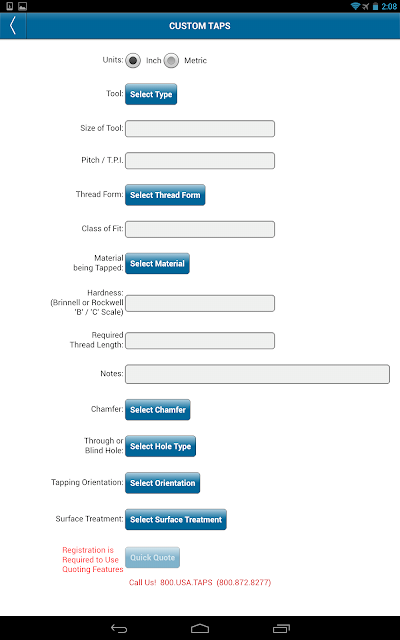Tap the picture notification icon in status bar
Image resolution: width=400 pixels, height=640 pixels.
22,6
